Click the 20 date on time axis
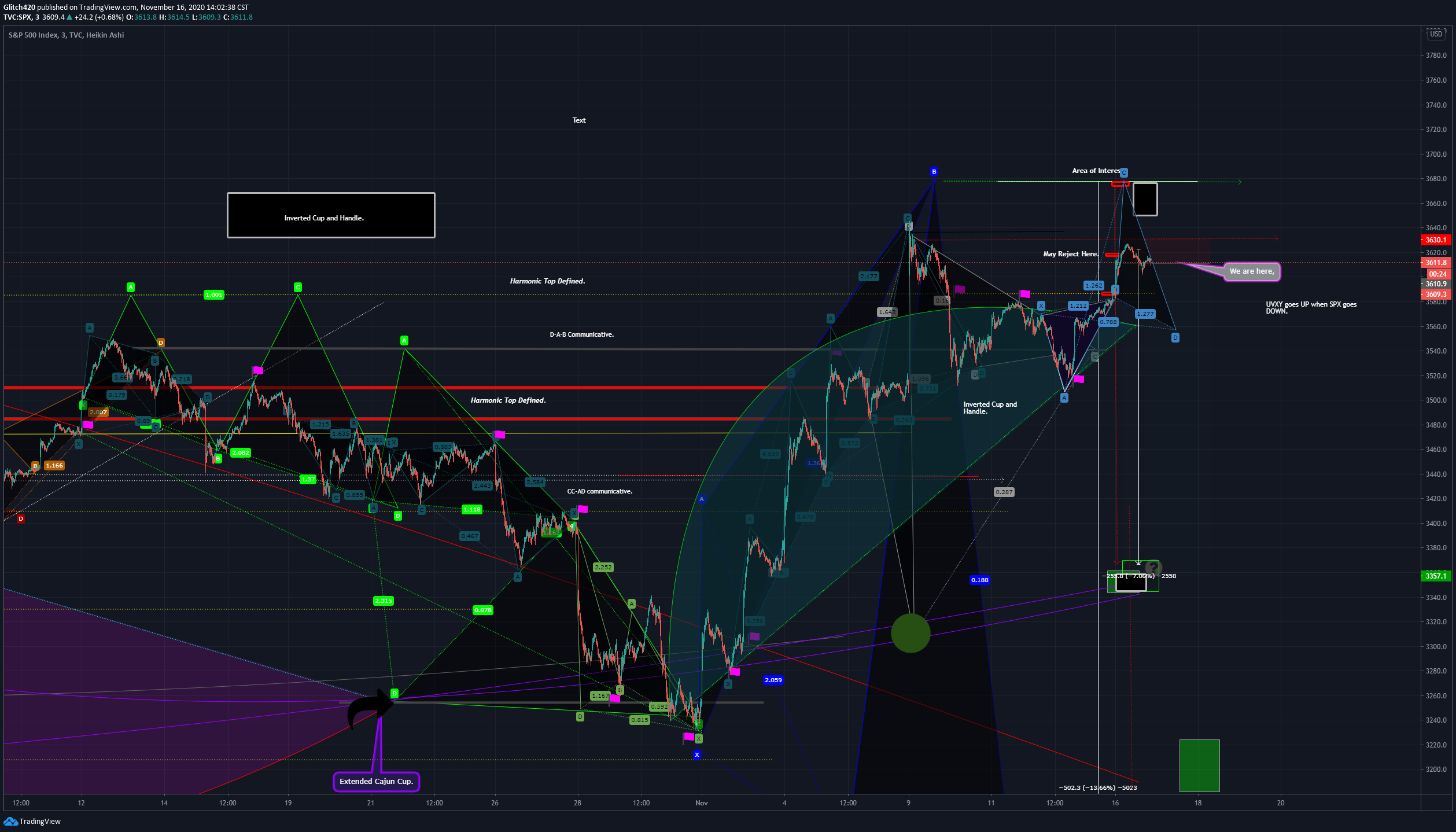This screenshot has height=832, width=1456. point(1281,802)
